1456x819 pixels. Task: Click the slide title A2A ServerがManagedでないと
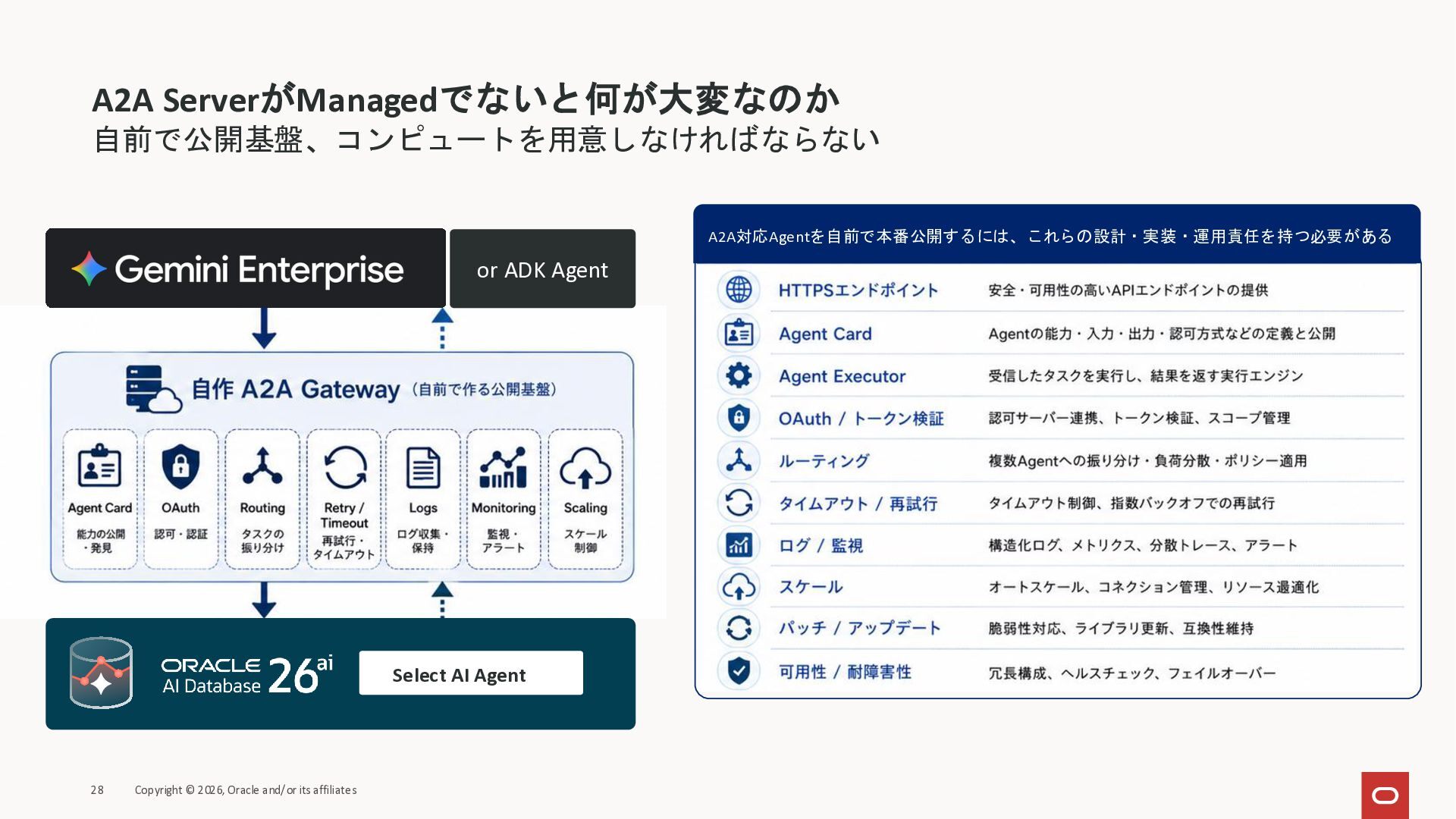point(466,99)
